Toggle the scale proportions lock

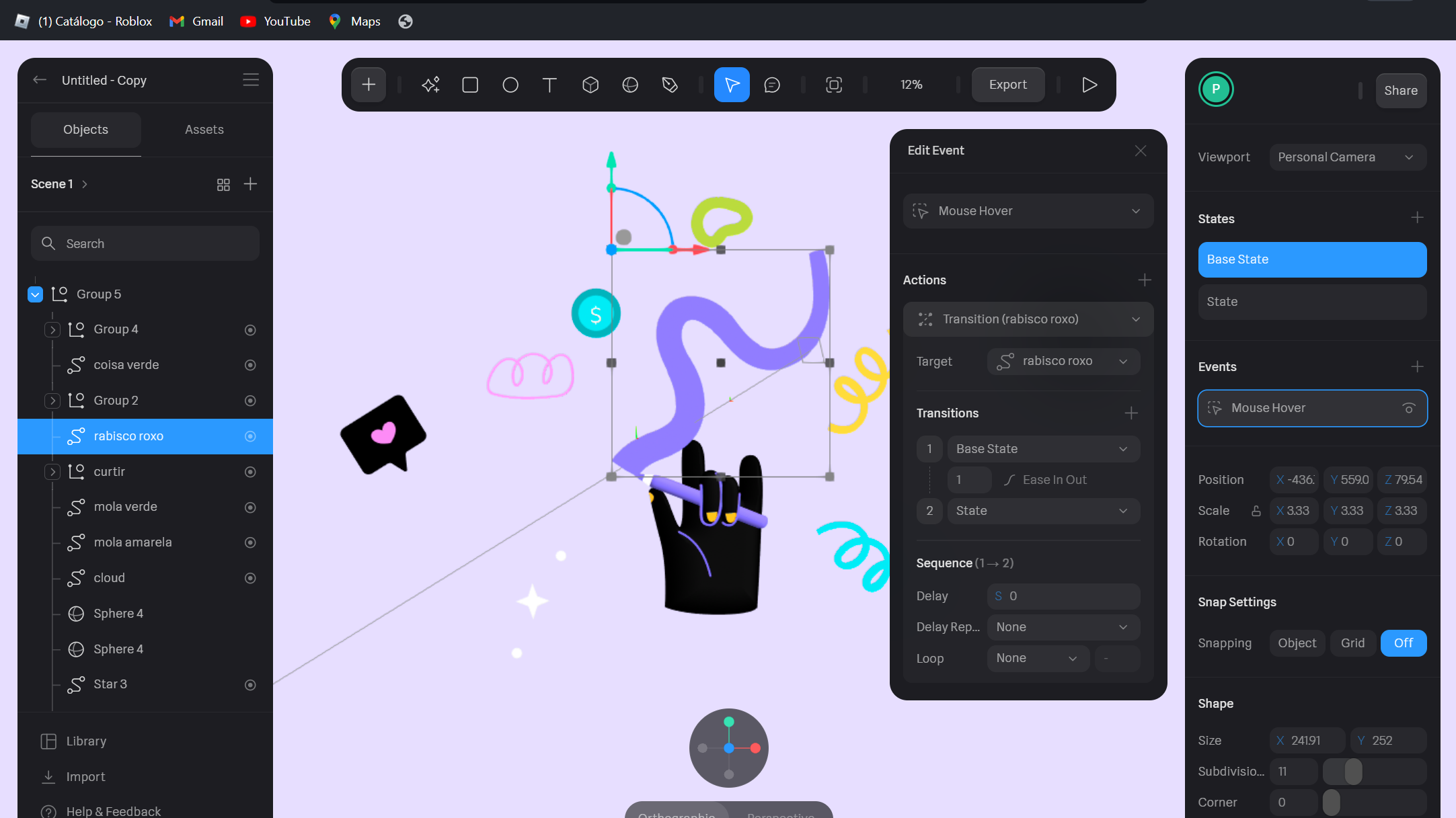1256,511
